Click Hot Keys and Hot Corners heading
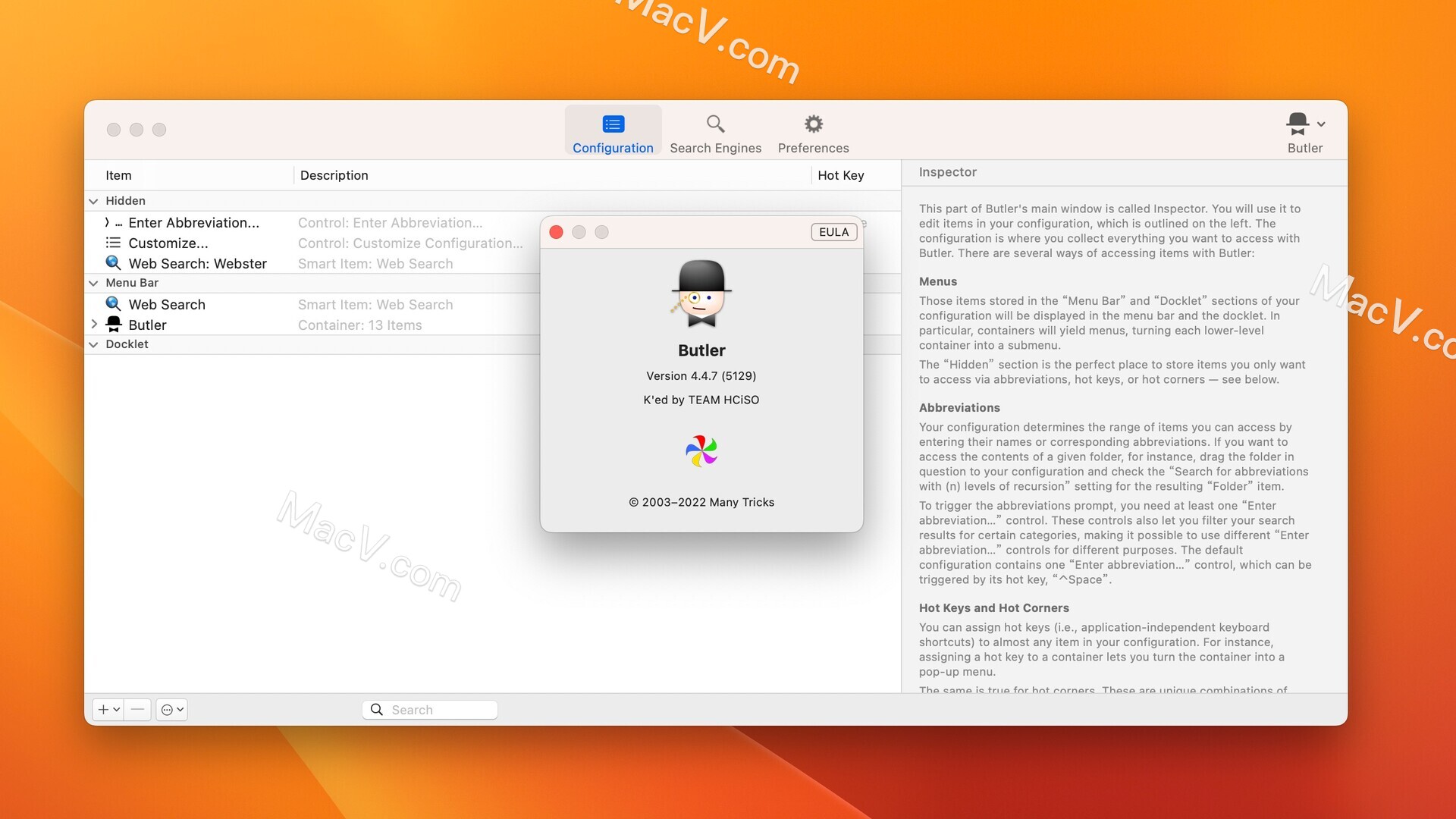The height and width of the screenshot is (819, 1456). coord(993,607)
